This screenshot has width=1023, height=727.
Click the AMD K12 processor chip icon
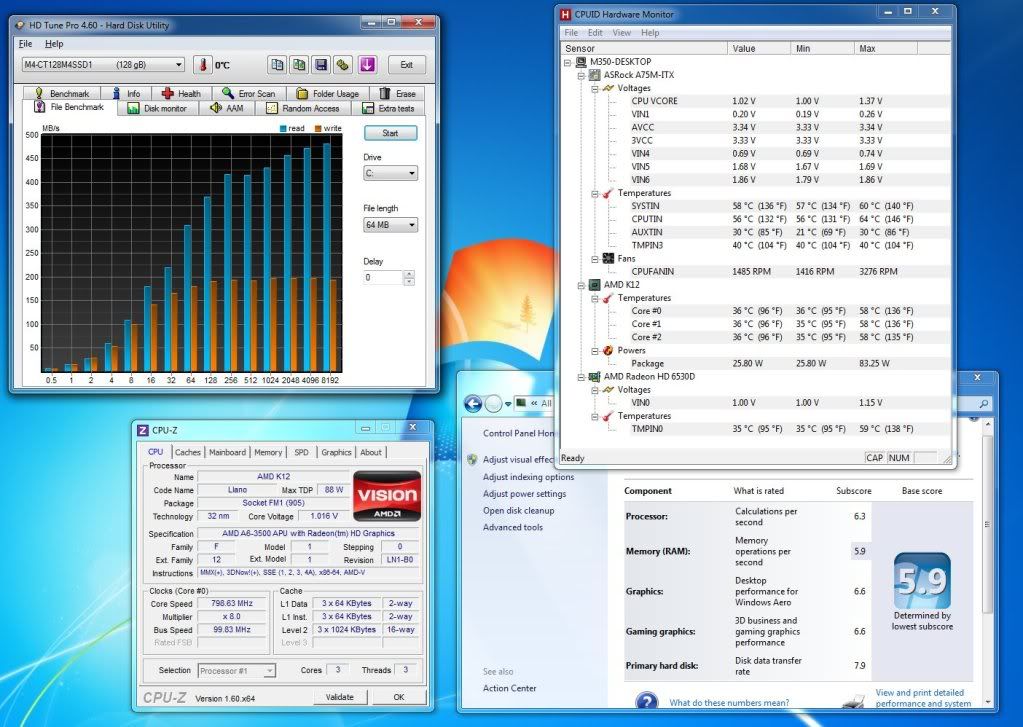594,285
